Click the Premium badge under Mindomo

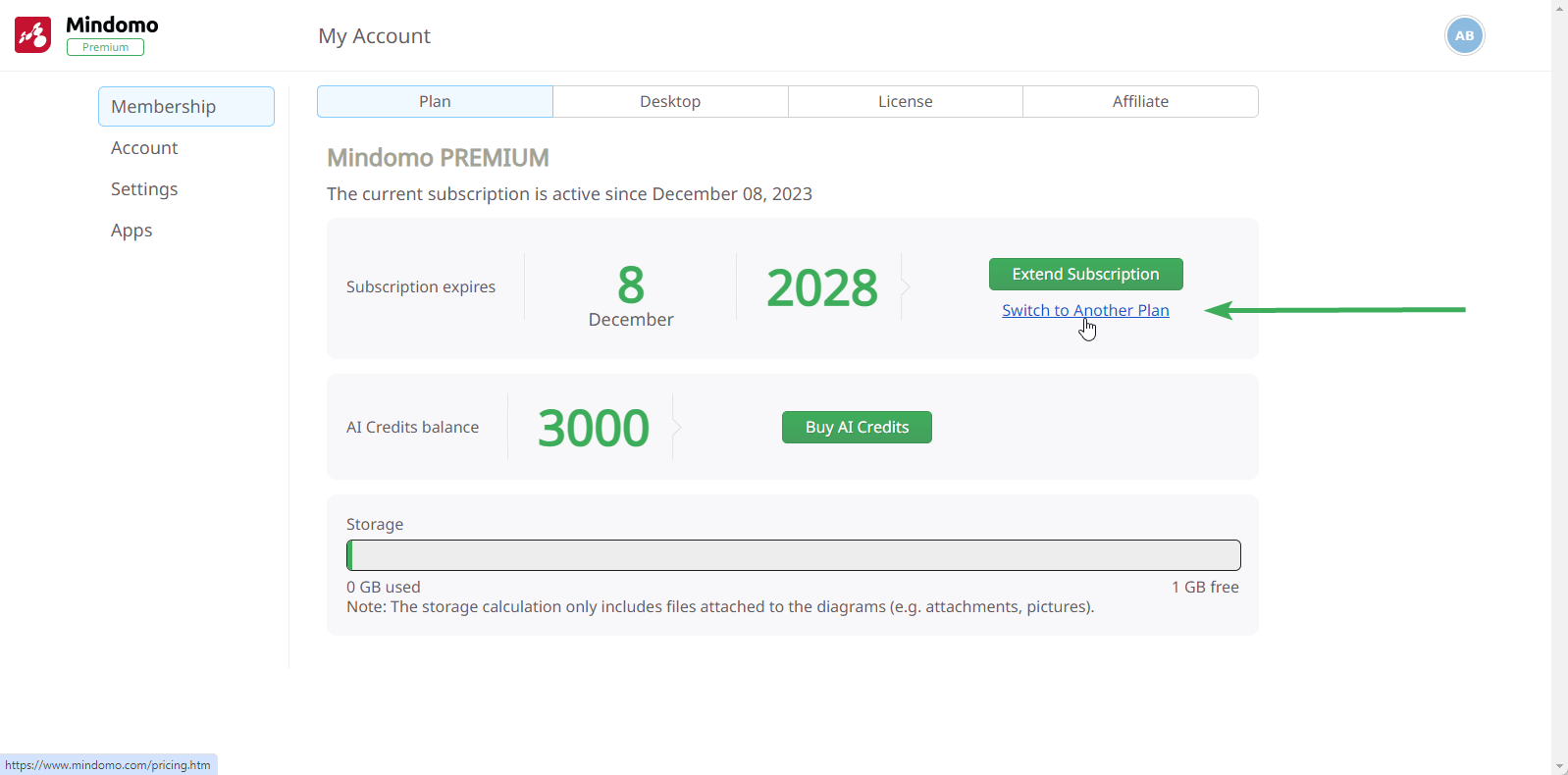pyautogui.click(x=105, y=47)
